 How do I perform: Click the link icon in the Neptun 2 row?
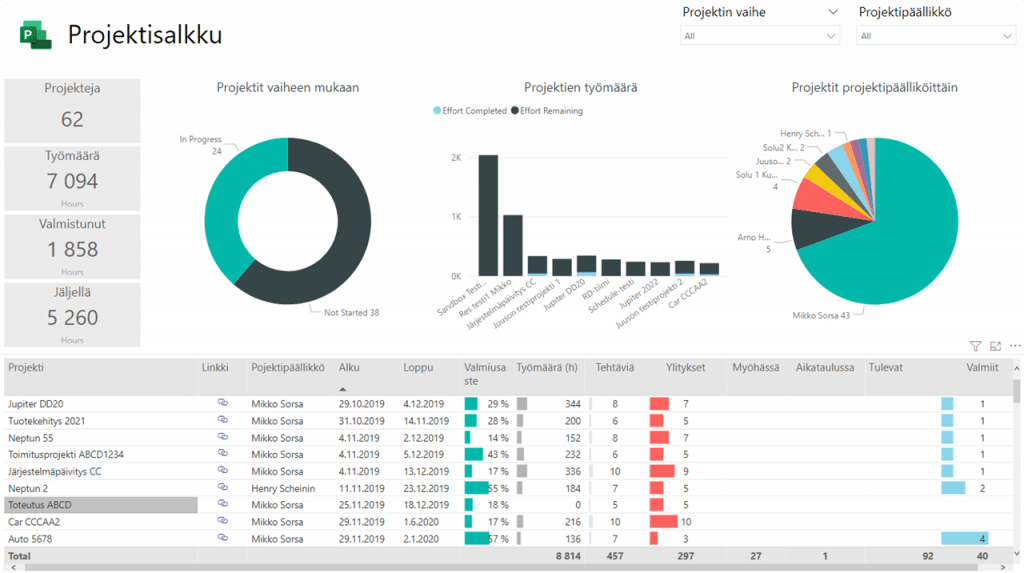pyautogui.click(x=223, y=488)
